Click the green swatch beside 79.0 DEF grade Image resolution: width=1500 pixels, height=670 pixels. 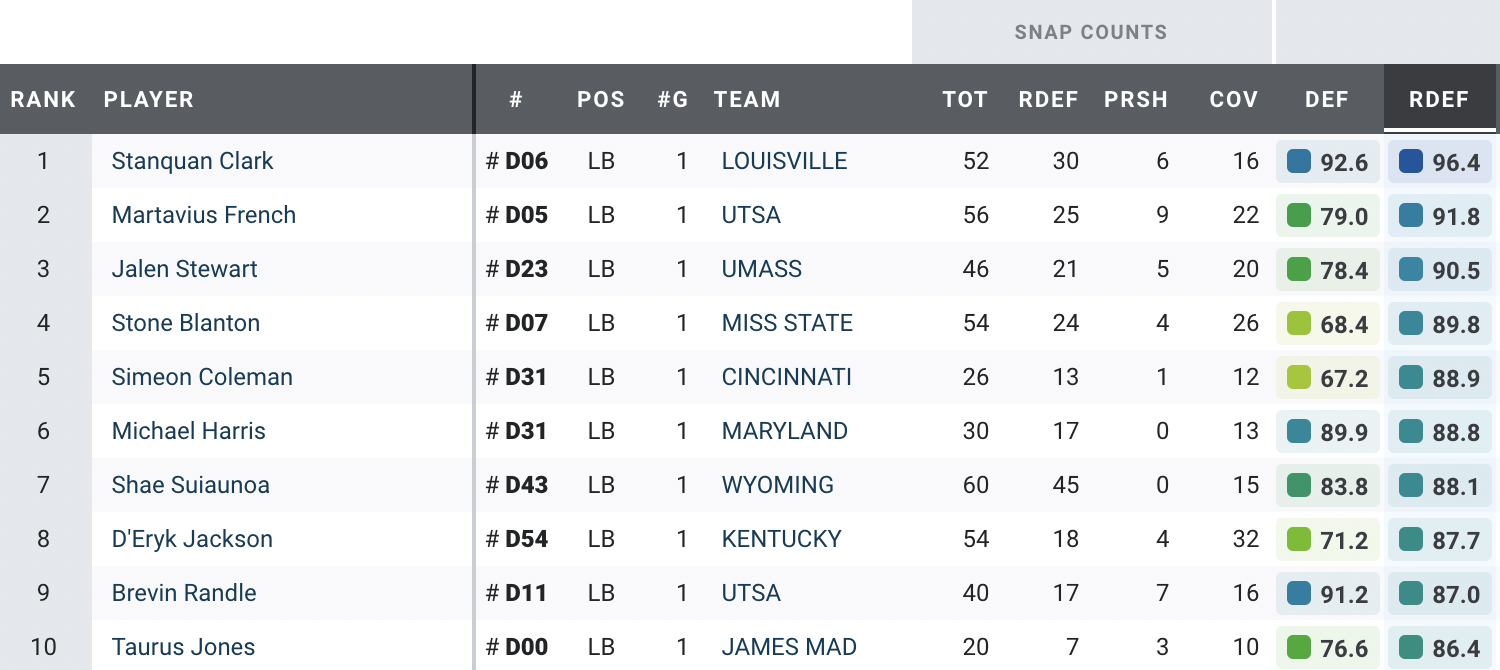click(x=1299, y=215)
